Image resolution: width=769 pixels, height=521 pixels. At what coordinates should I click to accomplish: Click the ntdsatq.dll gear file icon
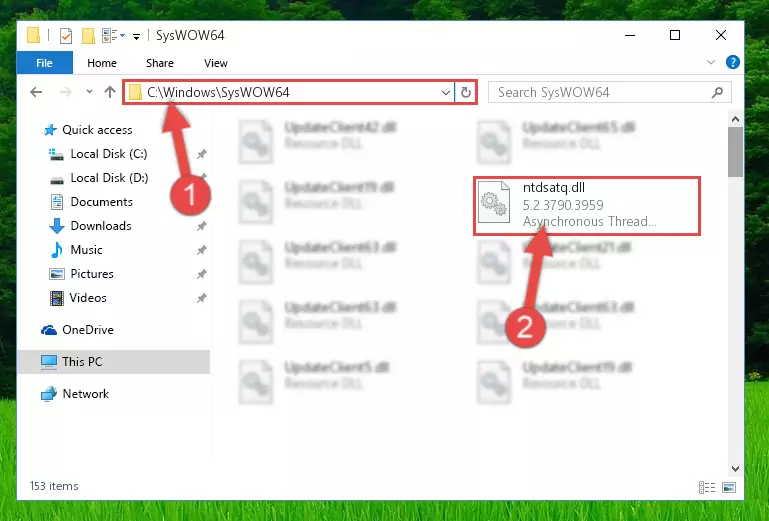point(494,202)
